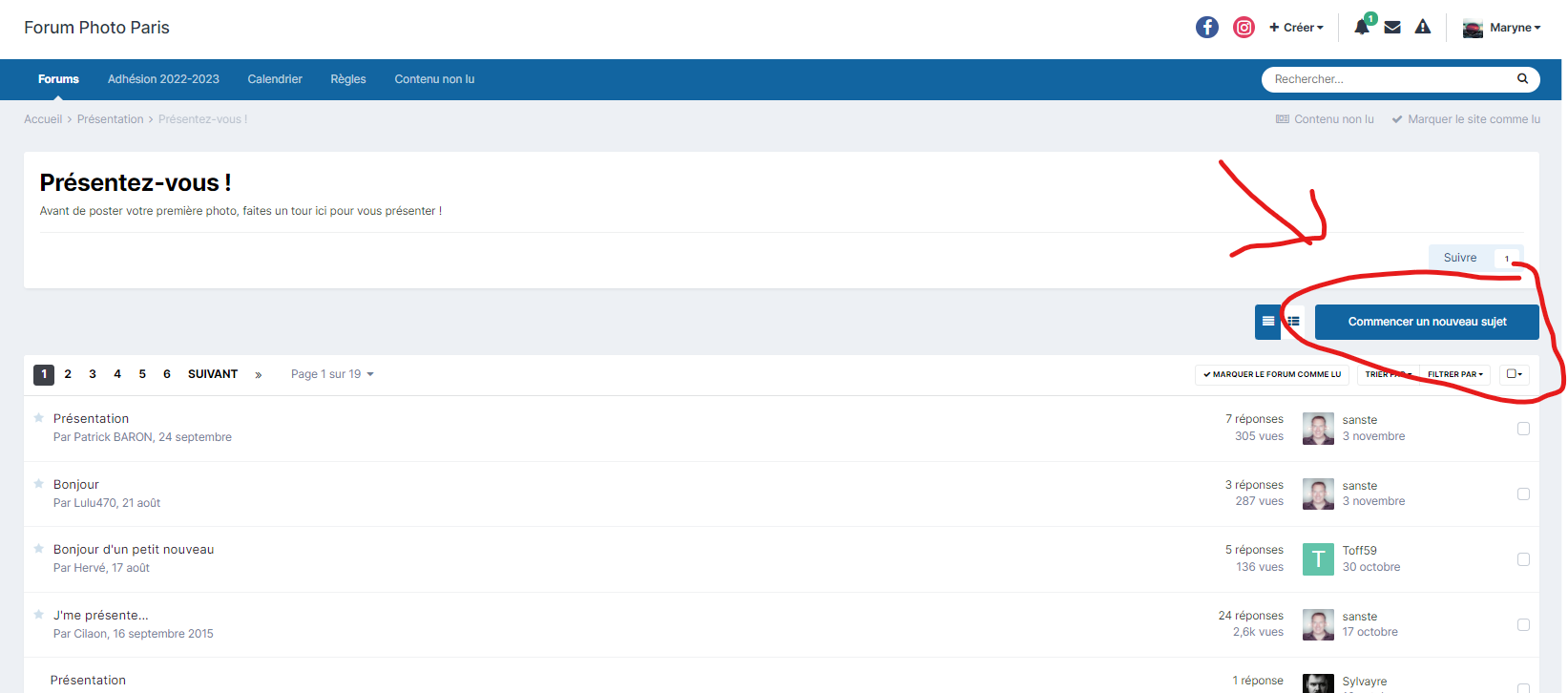
Task: Expand the Créer dropdown
Action: point(1296,28)
